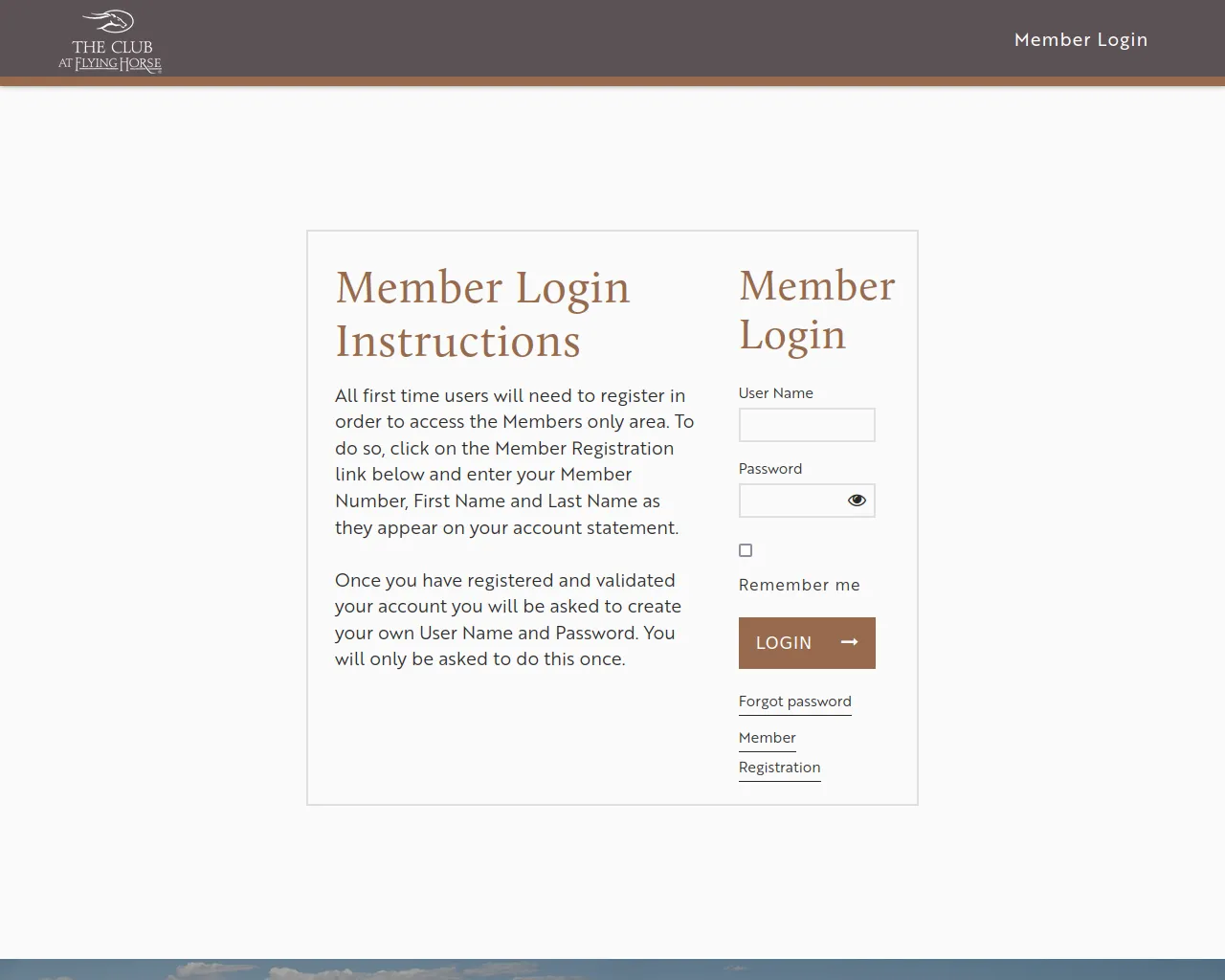The height and width of the screenshot is (980, 1225).
Task: Focus the Password field
Action: tap(807, 501)
